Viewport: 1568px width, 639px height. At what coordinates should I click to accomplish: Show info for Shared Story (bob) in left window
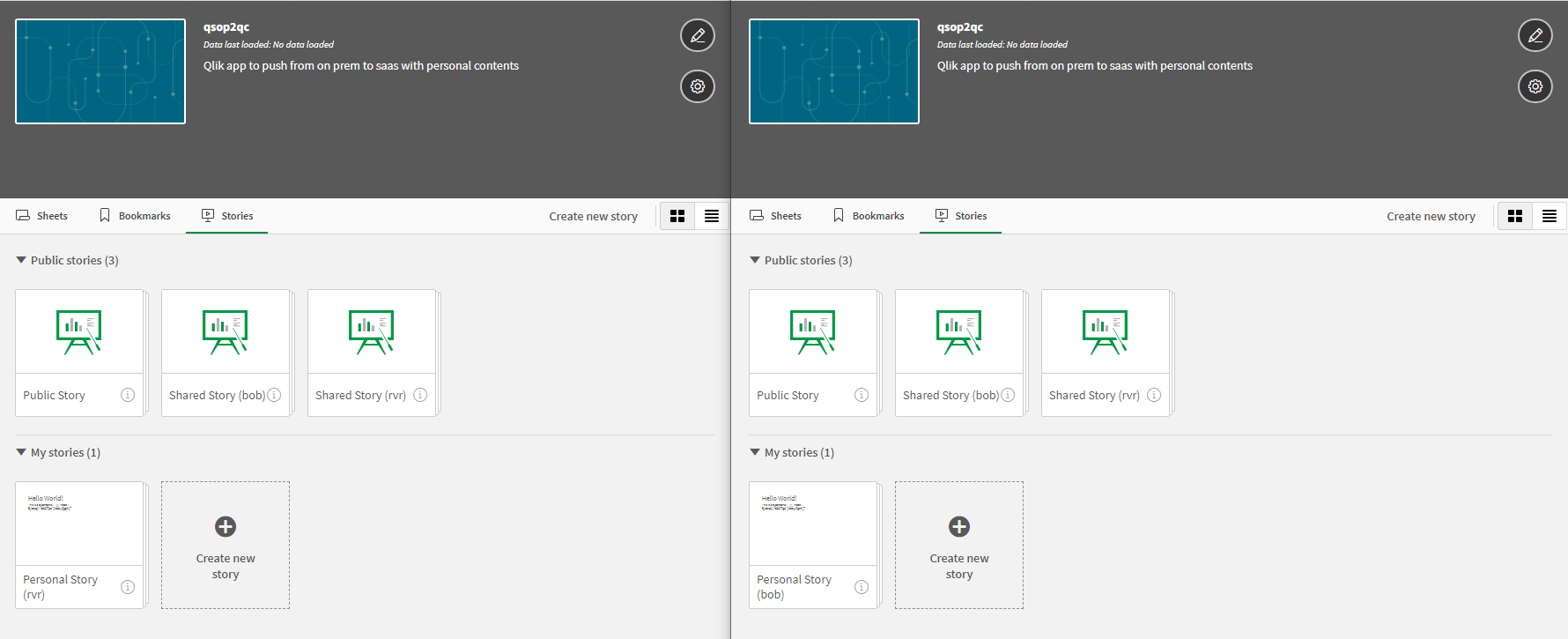274,395
